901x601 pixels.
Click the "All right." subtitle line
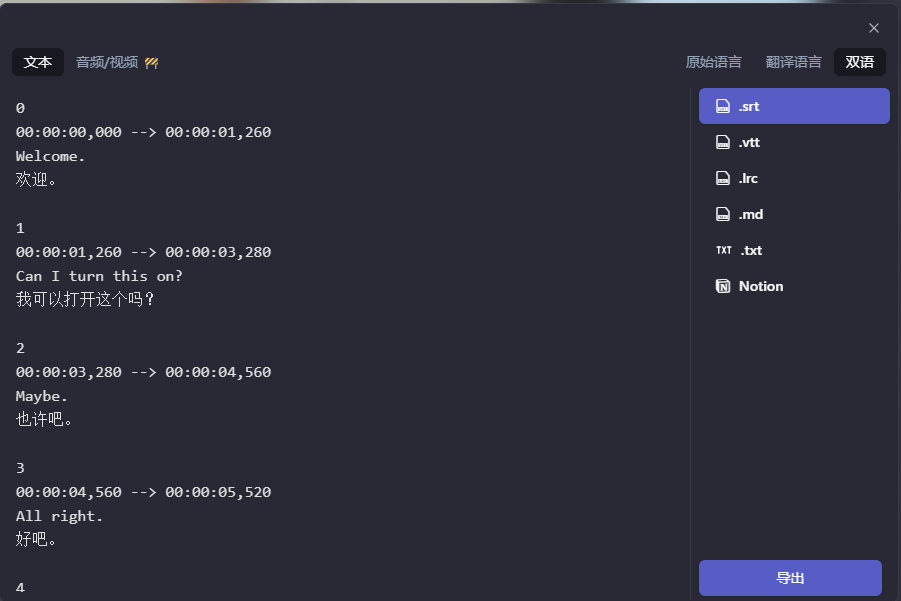(59, 516)
